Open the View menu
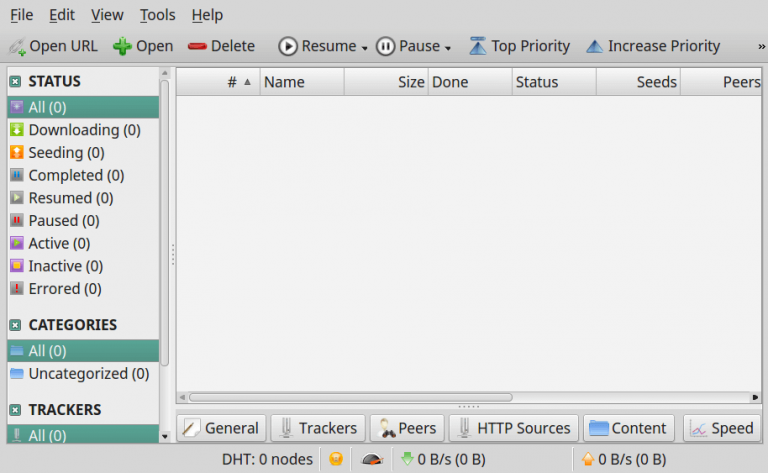 point(107,15)
